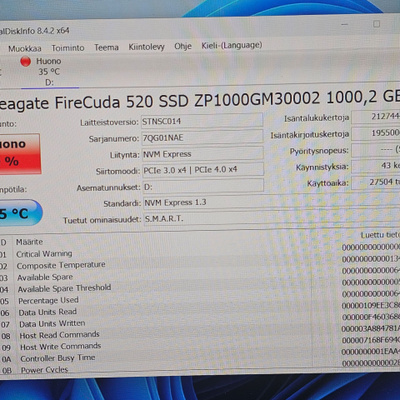Image resolution: width=400 pixels, height=400 pixels.
Task: Open the Kieli-(Language) menu
Action: (232, 45)
